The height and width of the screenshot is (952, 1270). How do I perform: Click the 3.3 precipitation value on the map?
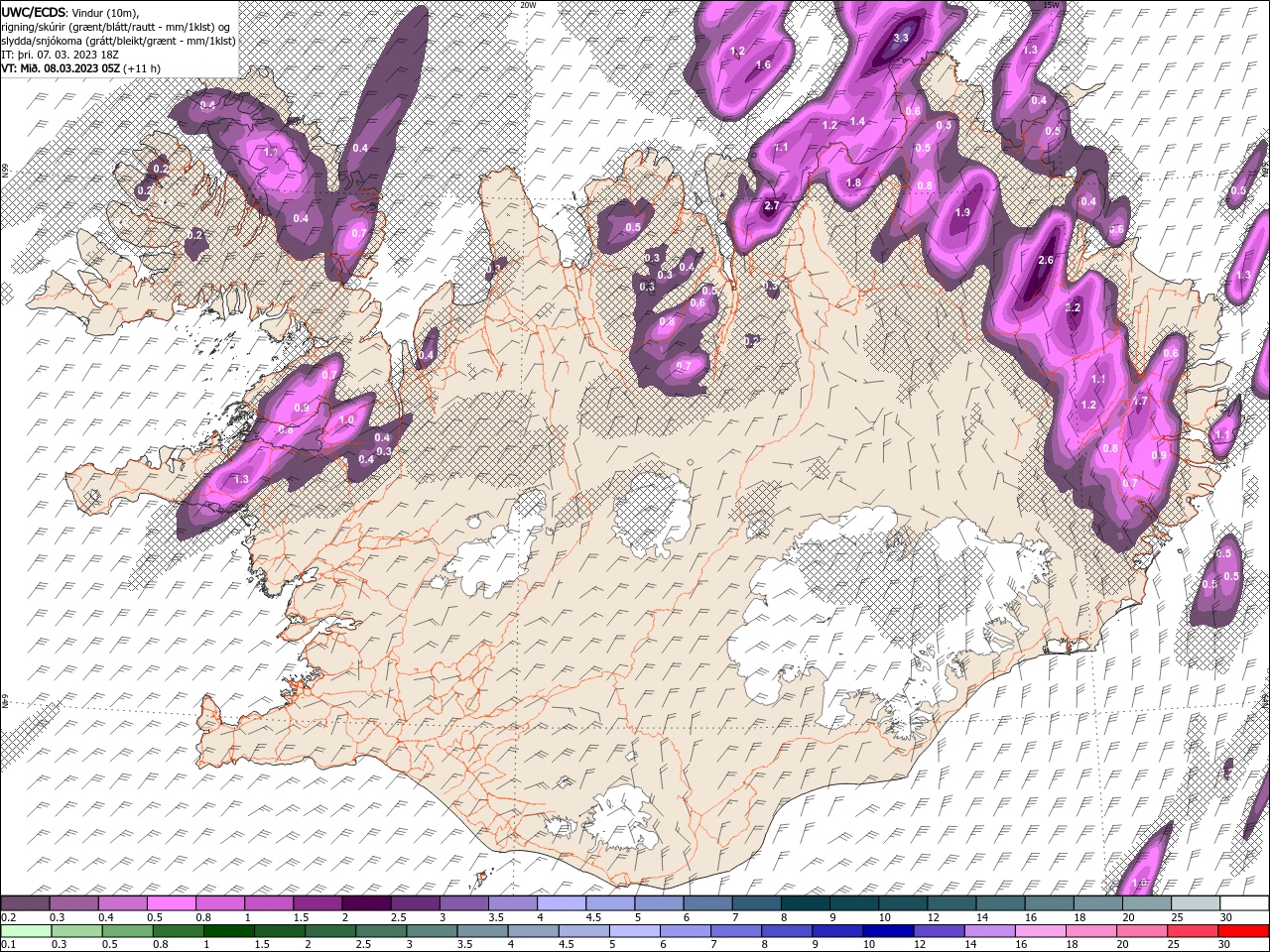(x=901, y=38)
